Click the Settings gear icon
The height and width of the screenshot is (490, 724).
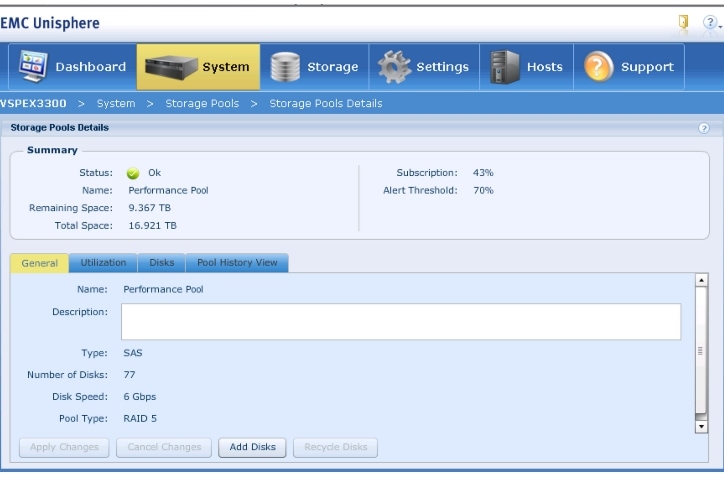[x=394, y=67]
